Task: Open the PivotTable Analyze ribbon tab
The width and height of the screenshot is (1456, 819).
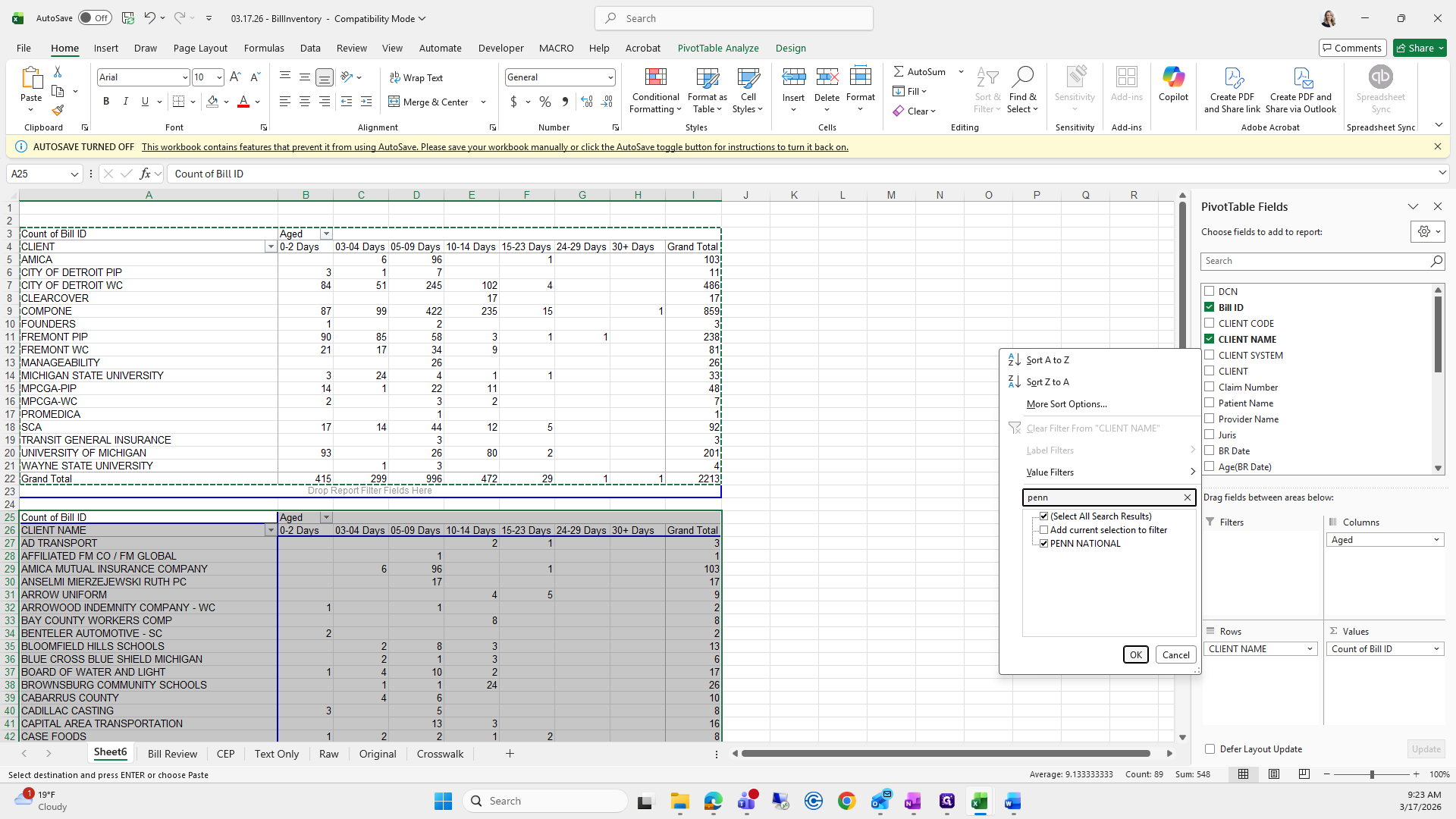Action: coord(717,48)
